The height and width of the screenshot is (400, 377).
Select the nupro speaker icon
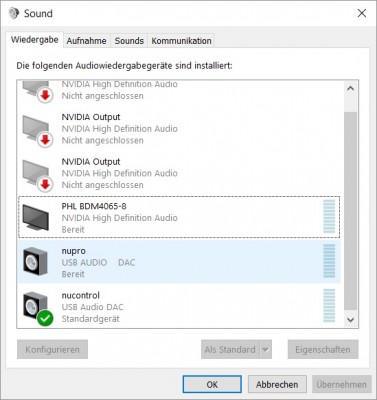[x=35, y=262]
